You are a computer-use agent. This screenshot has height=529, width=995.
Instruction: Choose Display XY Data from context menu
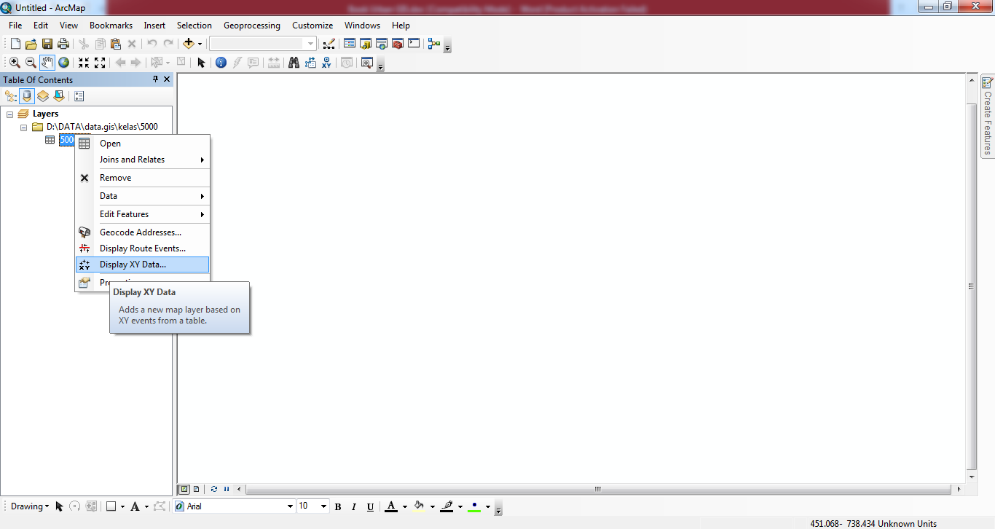click(x=143, y=264)
